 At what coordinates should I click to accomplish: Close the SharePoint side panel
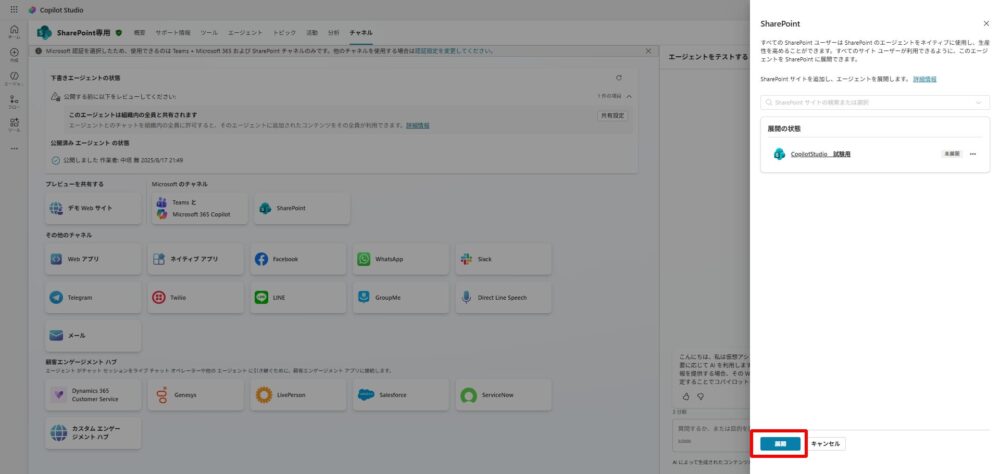pos(986,23)
